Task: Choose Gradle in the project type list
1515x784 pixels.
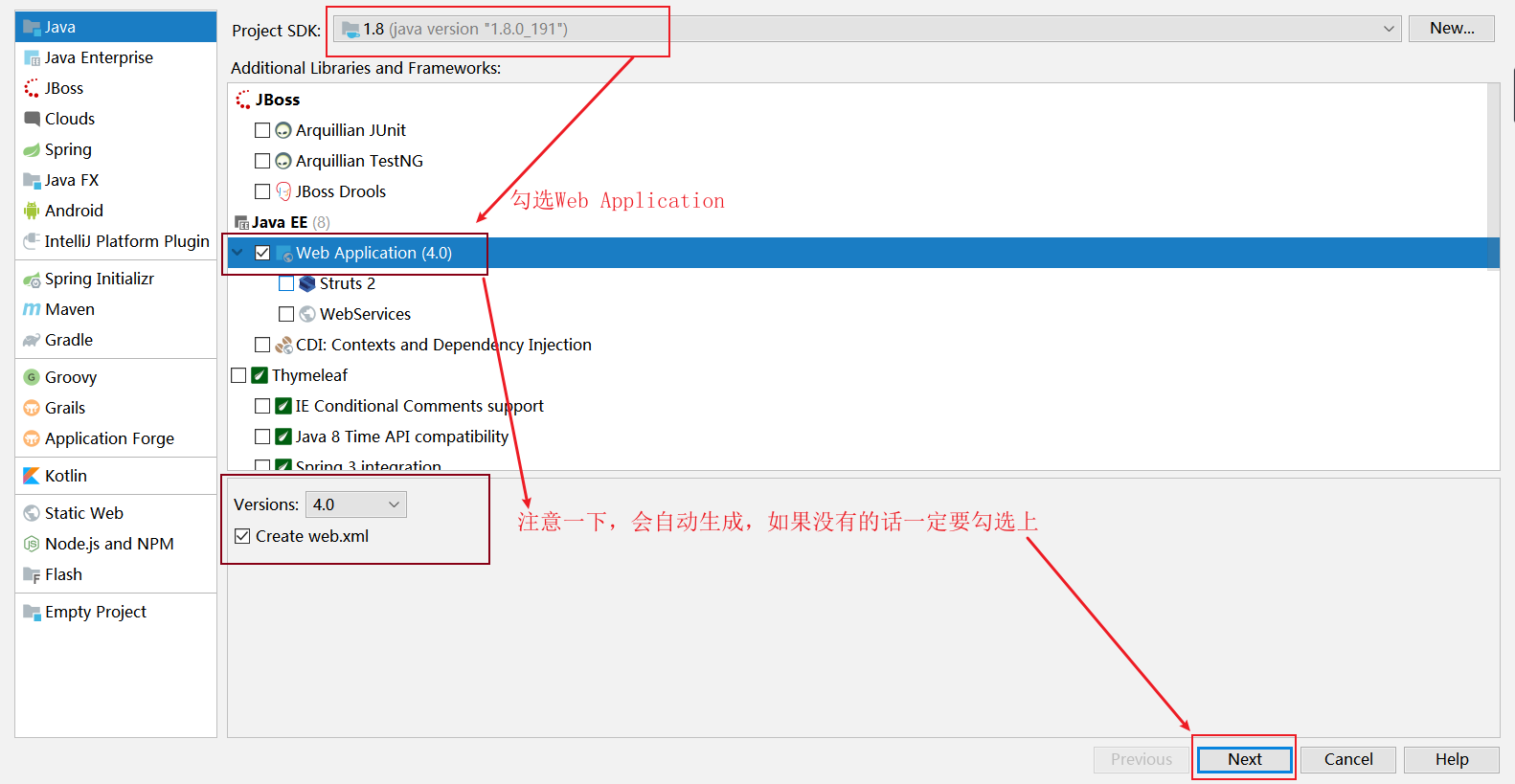Action: point(116,340)
